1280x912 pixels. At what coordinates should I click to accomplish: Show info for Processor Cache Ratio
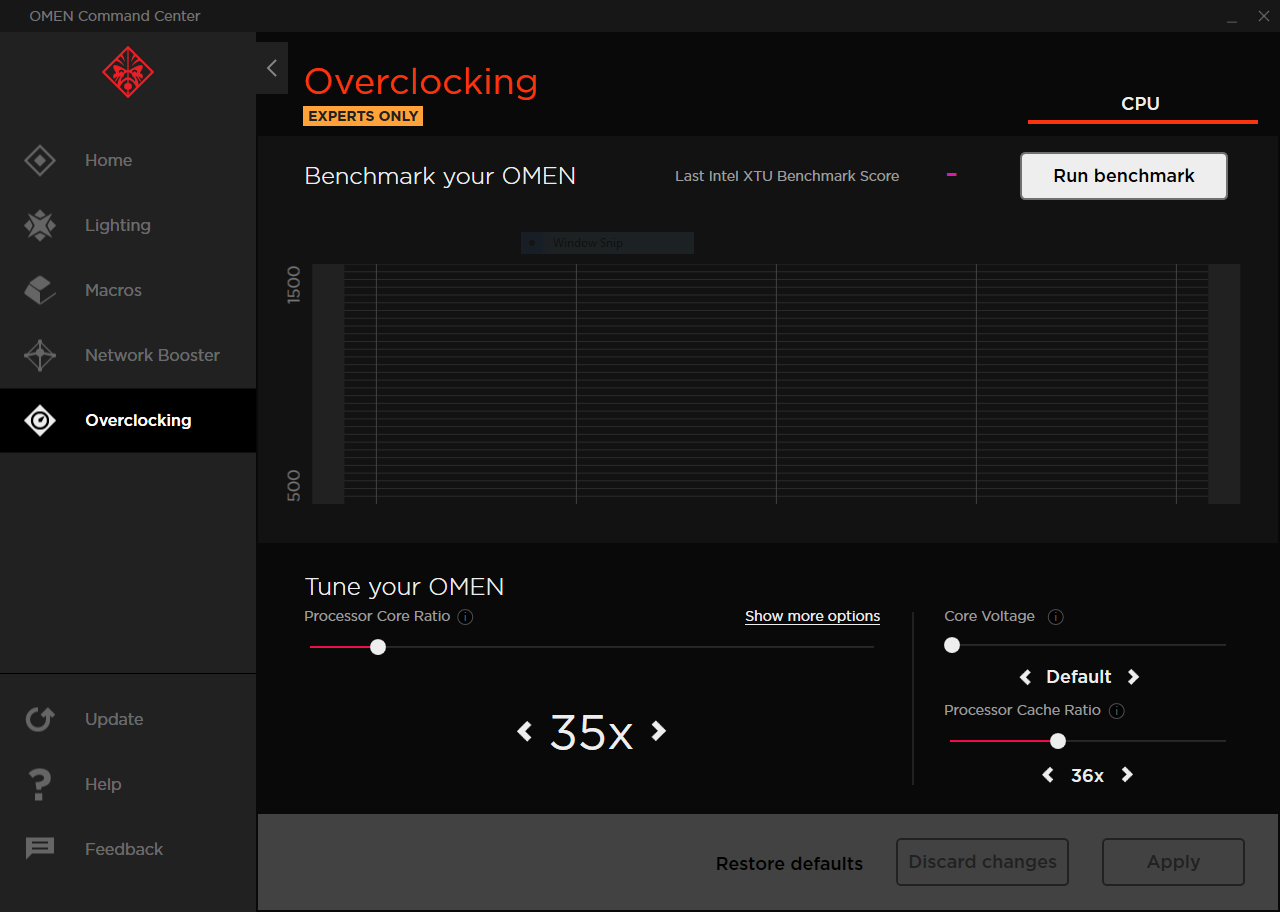(1117, 711)
